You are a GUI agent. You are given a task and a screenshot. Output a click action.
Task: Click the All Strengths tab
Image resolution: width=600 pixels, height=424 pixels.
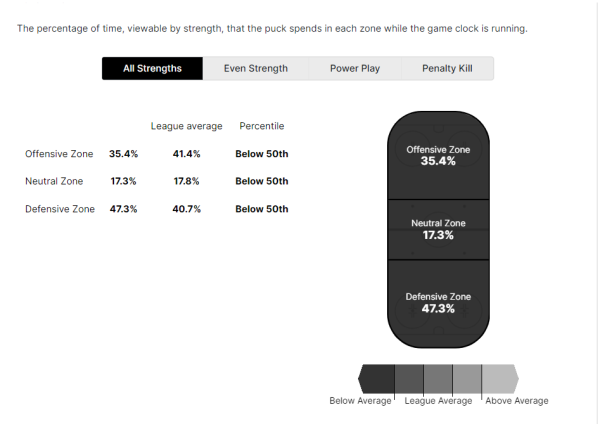(152, 69)
